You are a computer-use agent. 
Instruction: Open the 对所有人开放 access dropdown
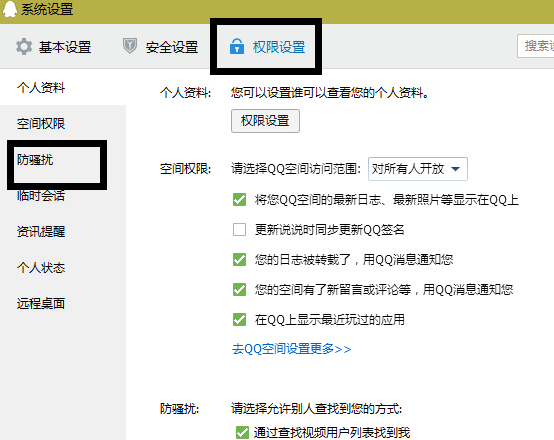(418, 169)
